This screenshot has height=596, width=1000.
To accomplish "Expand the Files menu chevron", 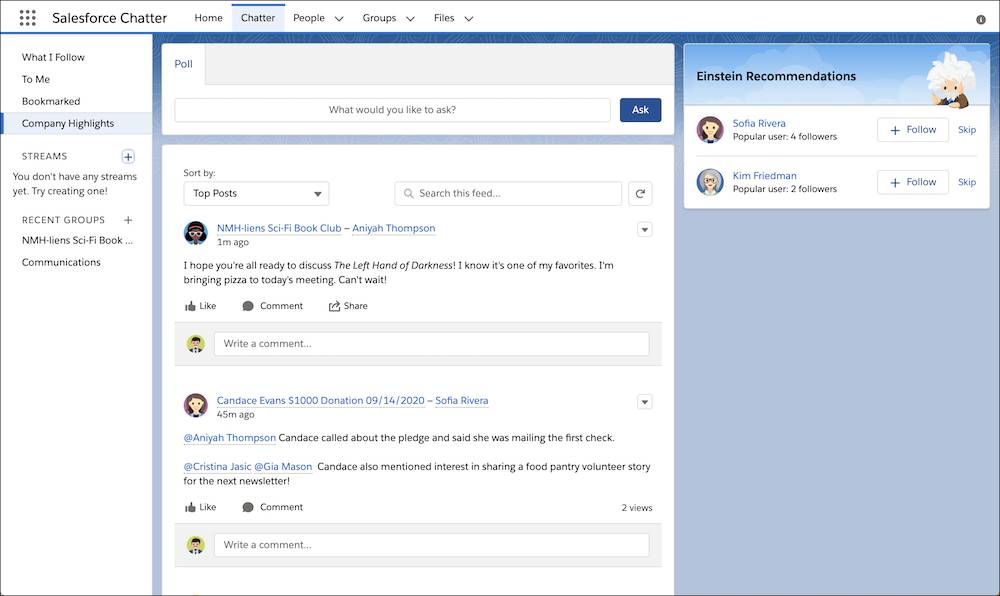I will (x=469, y=18).
